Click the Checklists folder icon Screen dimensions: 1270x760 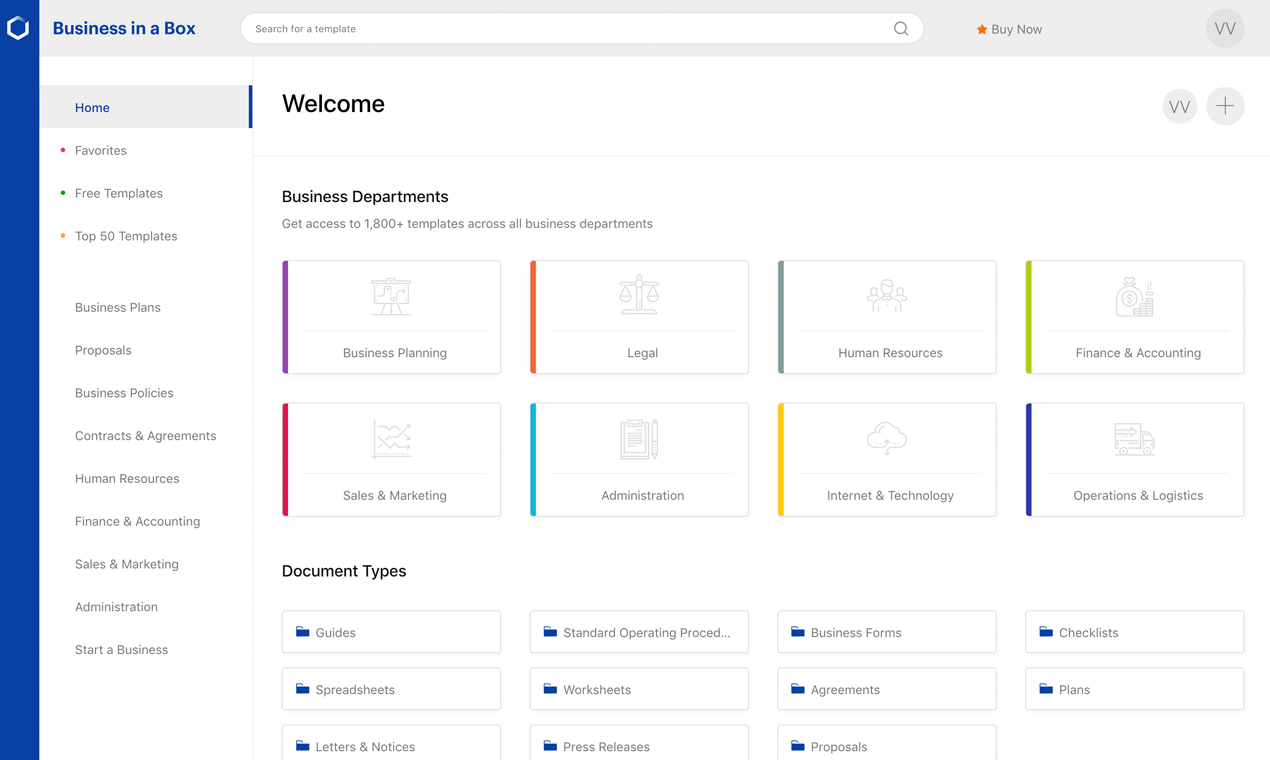click(1046, 632)
